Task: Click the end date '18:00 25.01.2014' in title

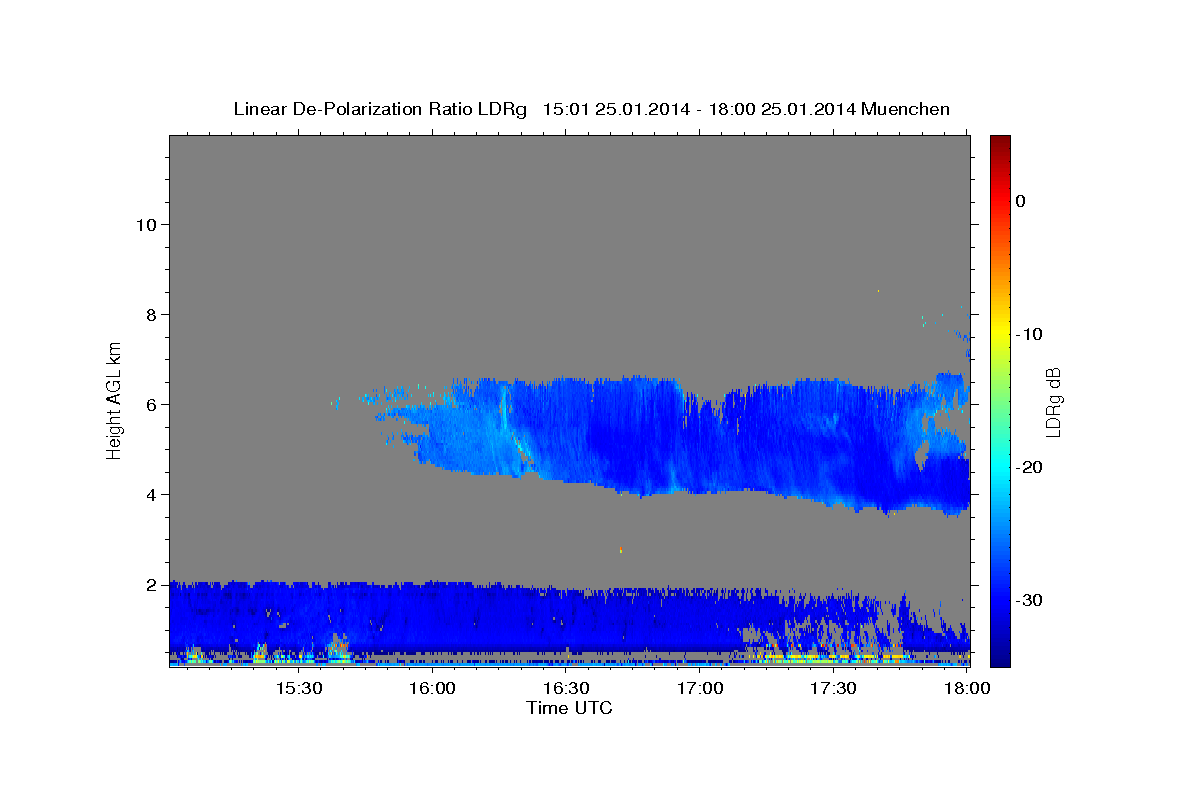Action: point(781,109)
